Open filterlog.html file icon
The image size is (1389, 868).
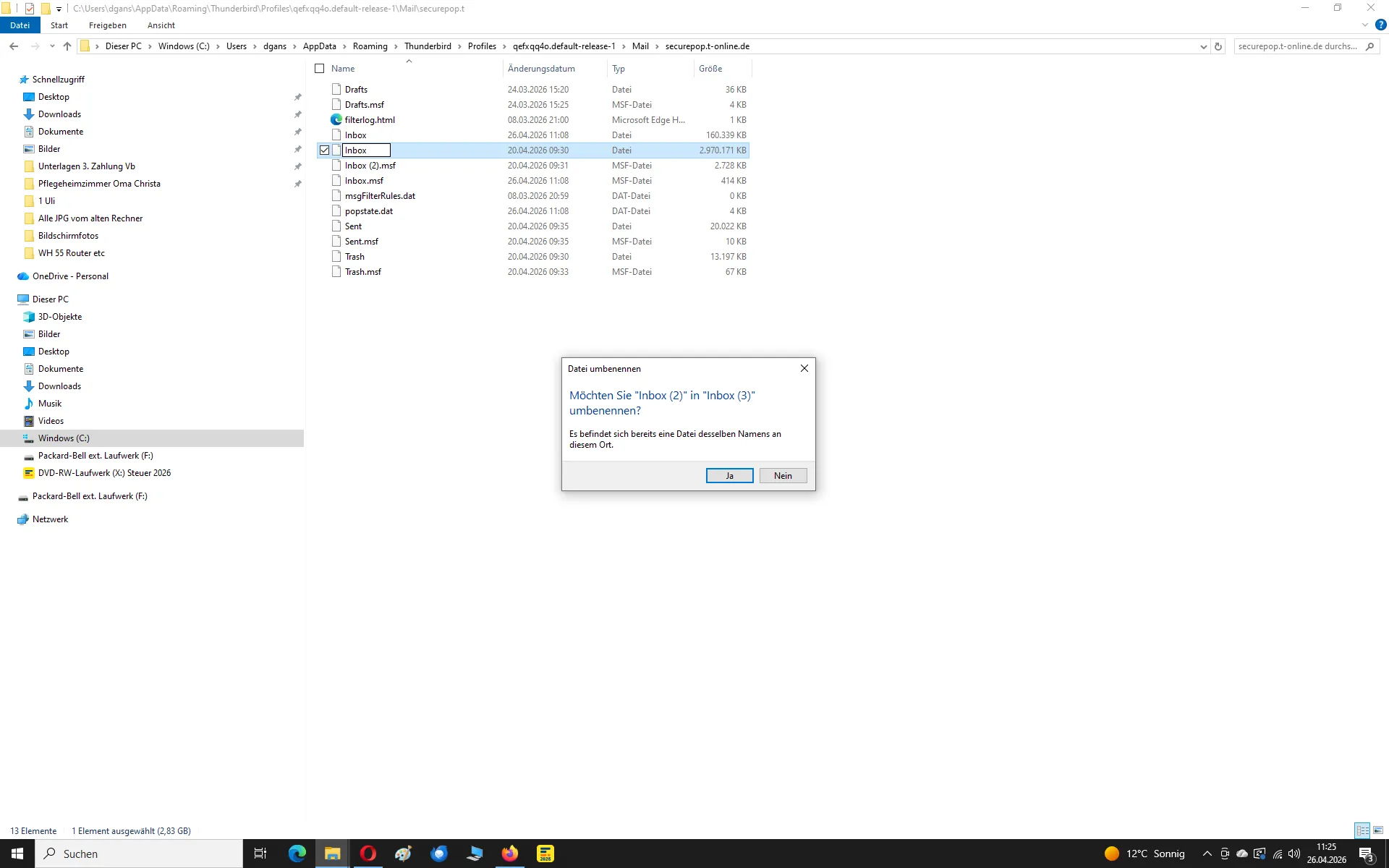[x=336, y=120]
